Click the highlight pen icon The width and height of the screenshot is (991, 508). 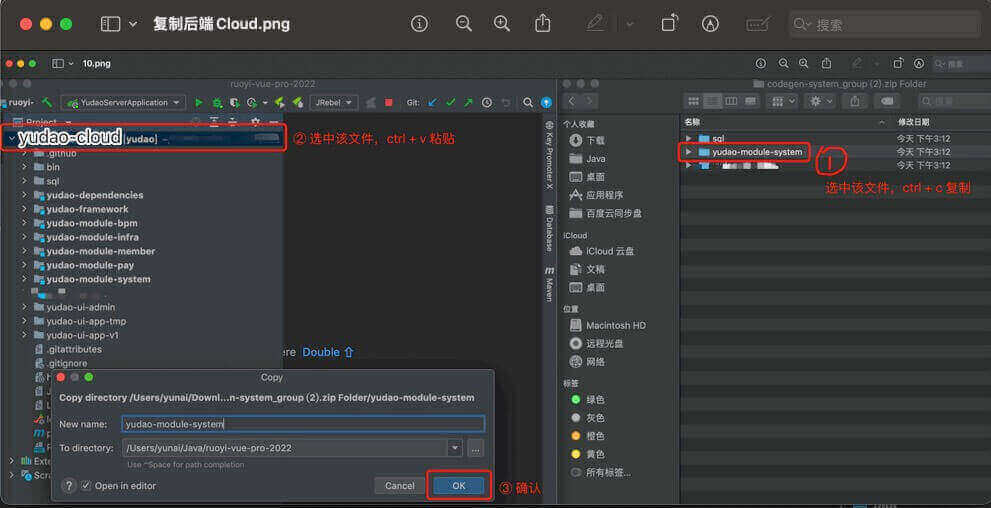pyautogui.click(x=596, y=23)
